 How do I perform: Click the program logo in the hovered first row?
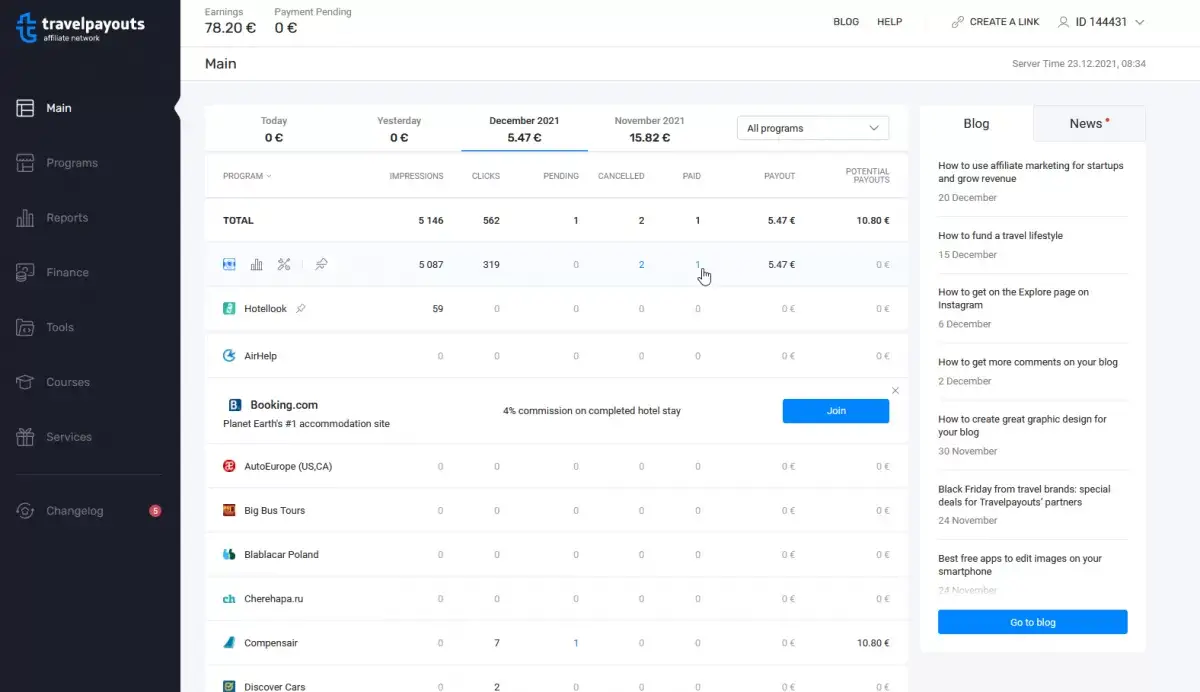pyautogui.click(x=229, y=265)
